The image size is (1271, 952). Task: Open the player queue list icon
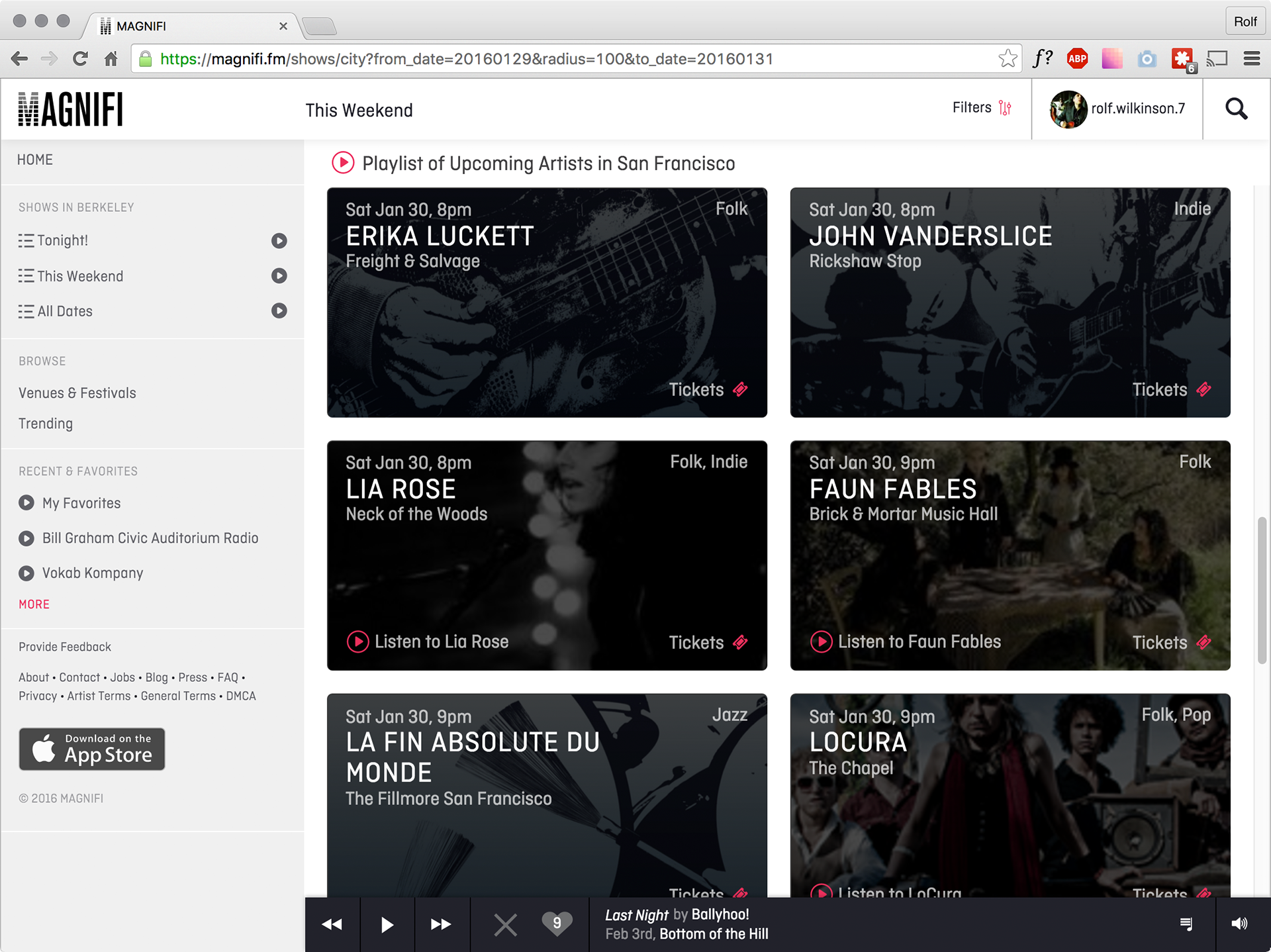[x=1186, y=924]
